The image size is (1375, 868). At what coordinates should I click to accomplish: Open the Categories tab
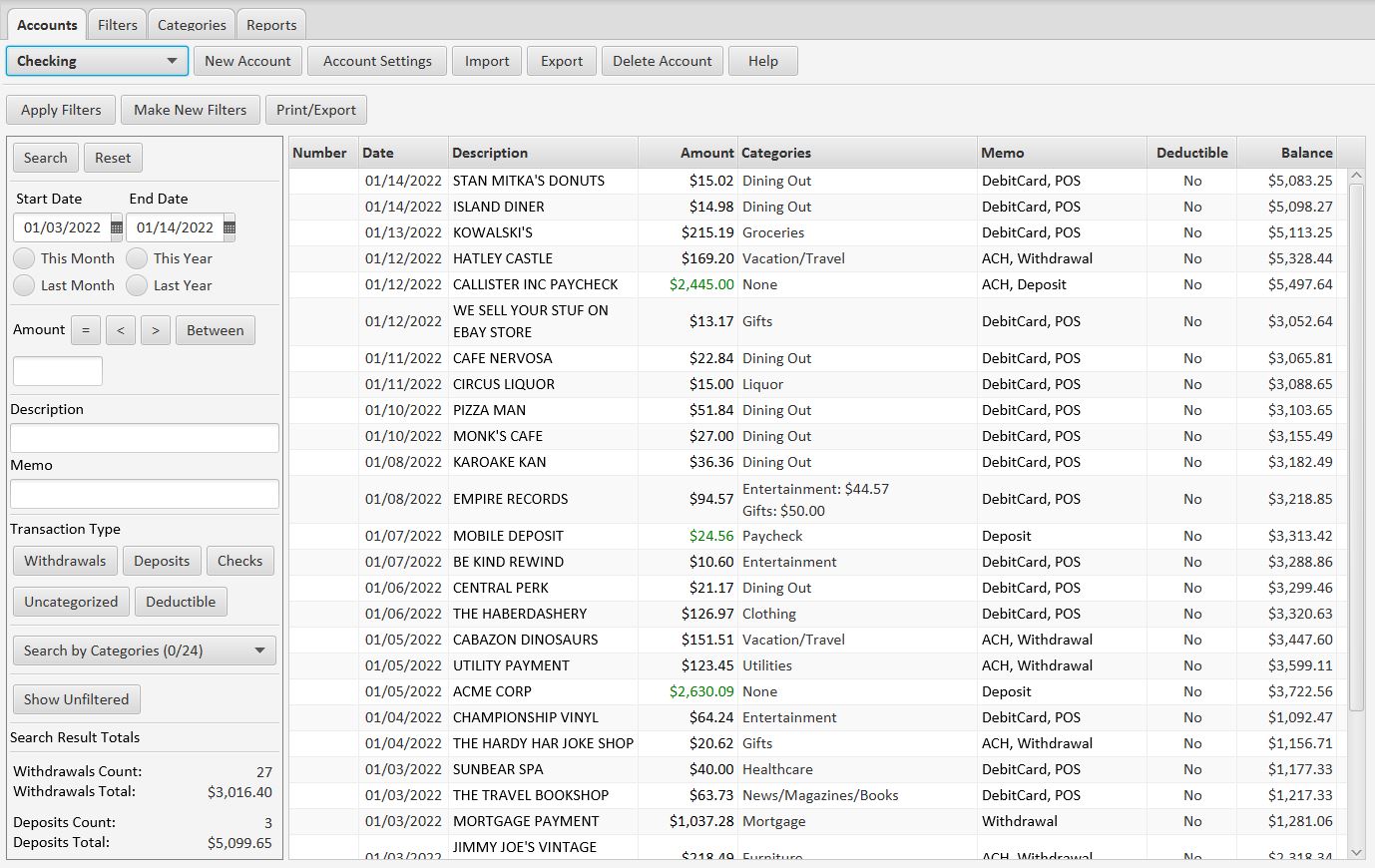pyautogui.click(x=192, y=24)
